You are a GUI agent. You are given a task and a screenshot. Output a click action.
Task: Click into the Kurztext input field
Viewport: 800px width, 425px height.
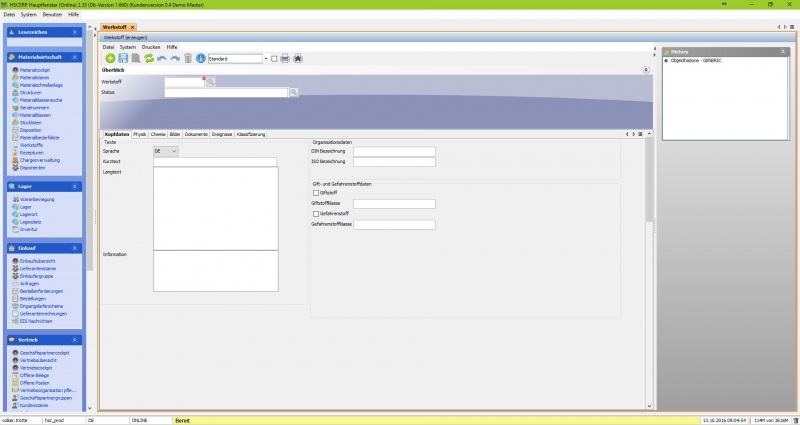214,161
